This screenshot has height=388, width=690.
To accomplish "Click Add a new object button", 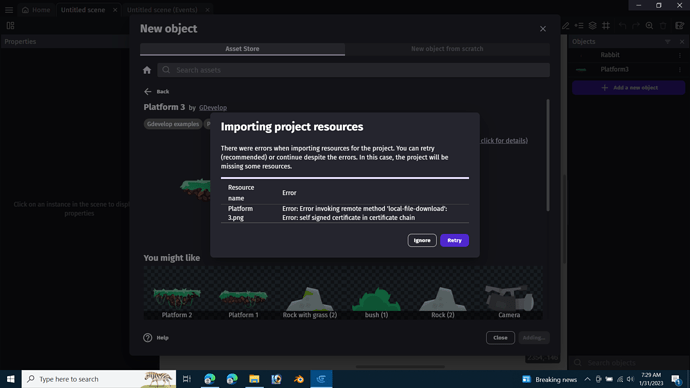I will [628, 88].
